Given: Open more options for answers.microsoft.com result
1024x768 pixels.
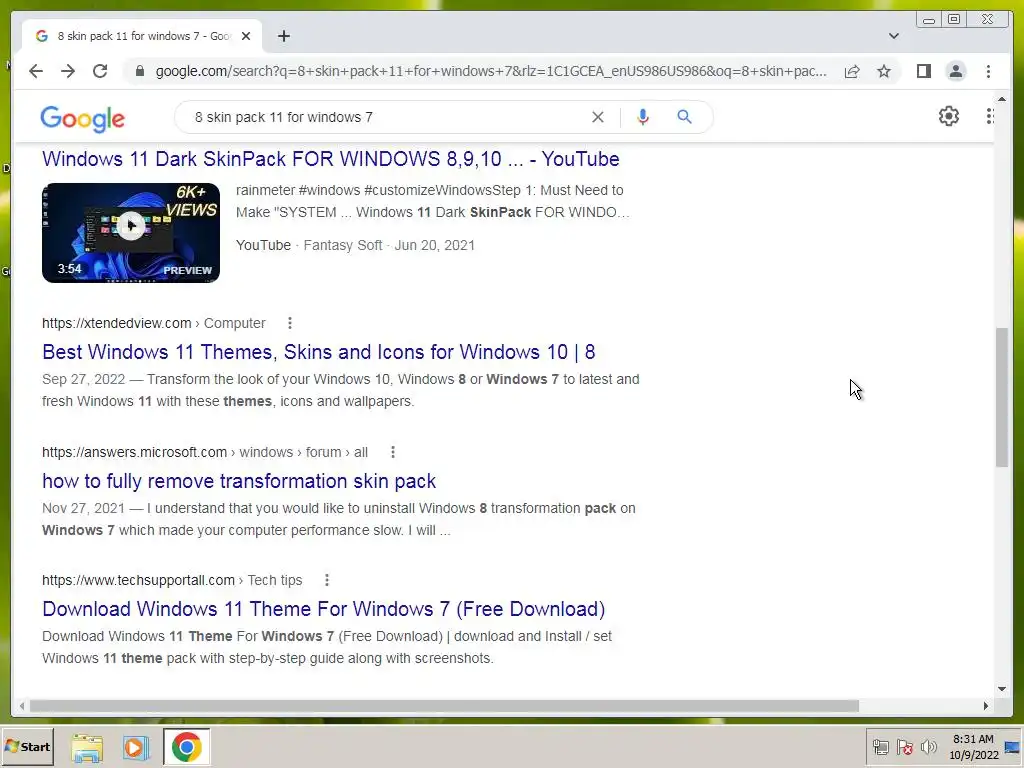Looking at the screenshot, I should point(392,452).
